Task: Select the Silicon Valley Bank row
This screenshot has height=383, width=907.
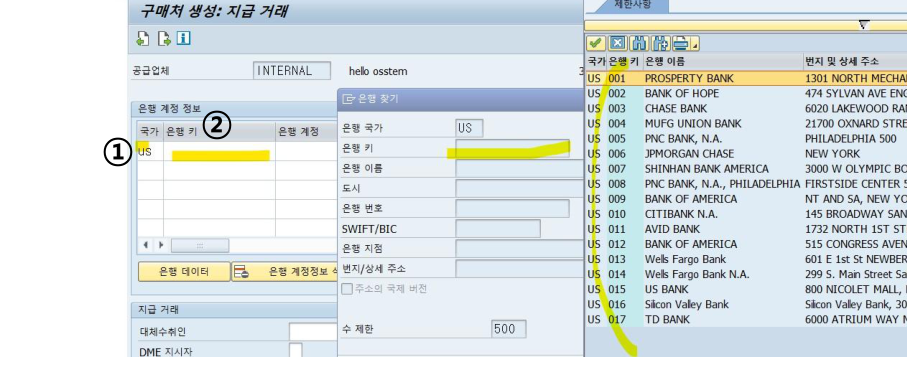Action: pos(746,304)
